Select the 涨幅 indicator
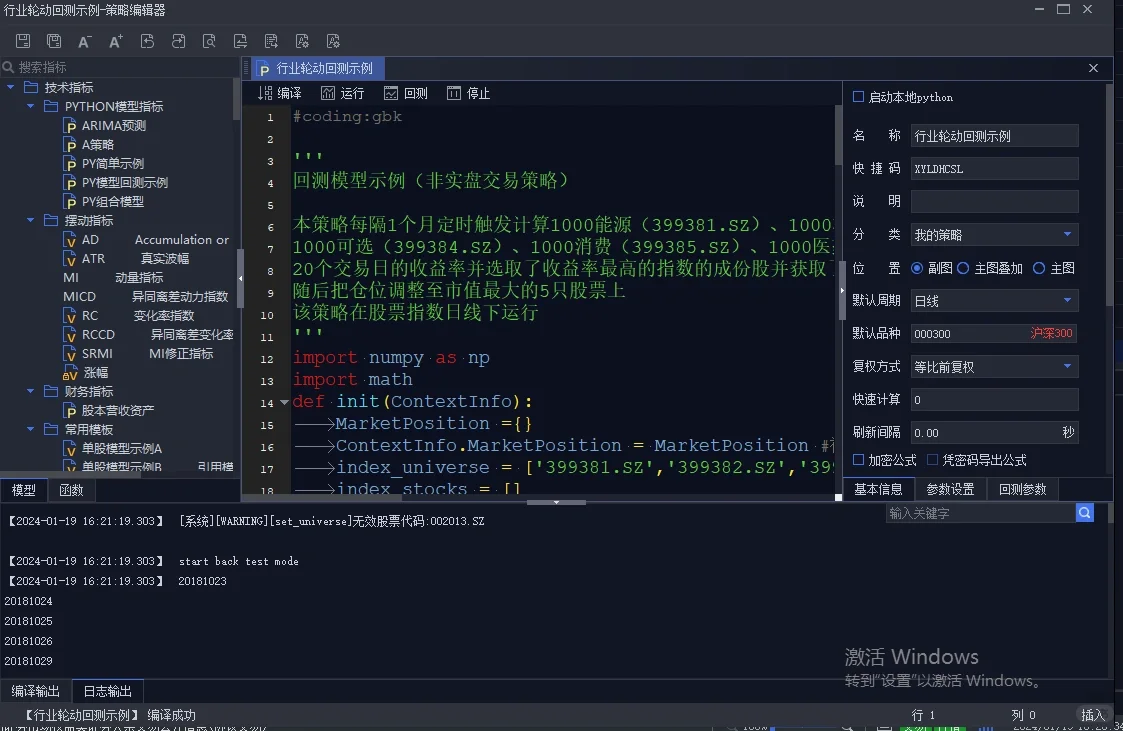This screenshot has width=1123, height=731. [x=86, y=372]
